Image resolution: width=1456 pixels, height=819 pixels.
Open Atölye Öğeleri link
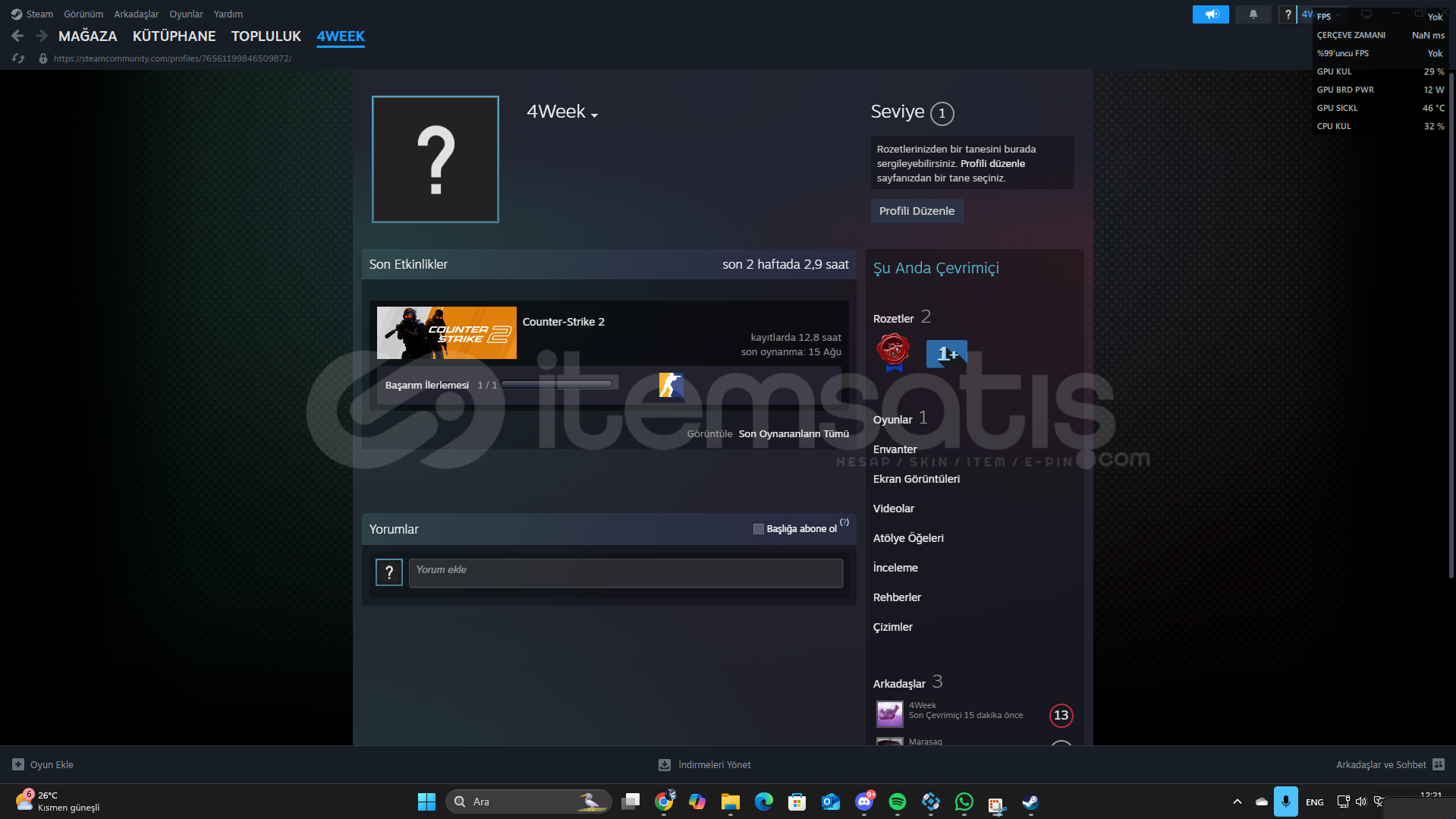click(908, 538)
